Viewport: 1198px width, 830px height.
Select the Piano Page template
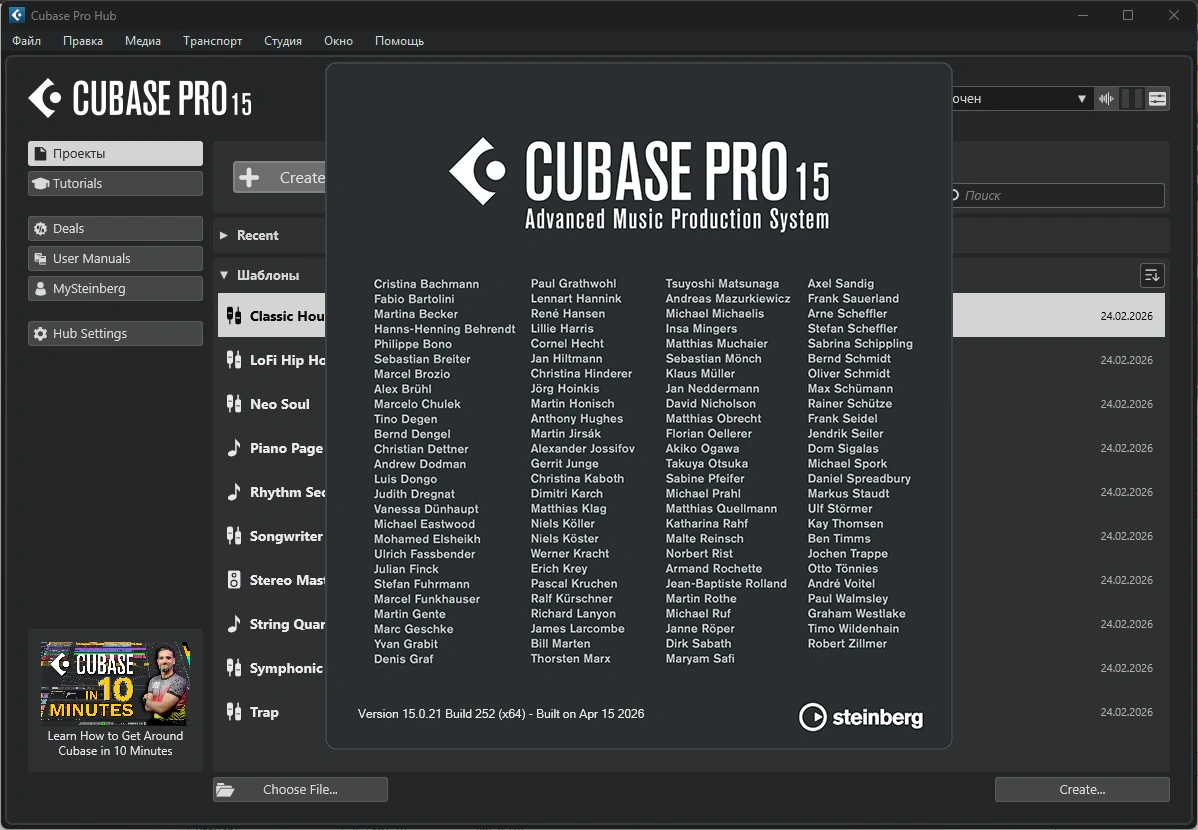[691, 448]
